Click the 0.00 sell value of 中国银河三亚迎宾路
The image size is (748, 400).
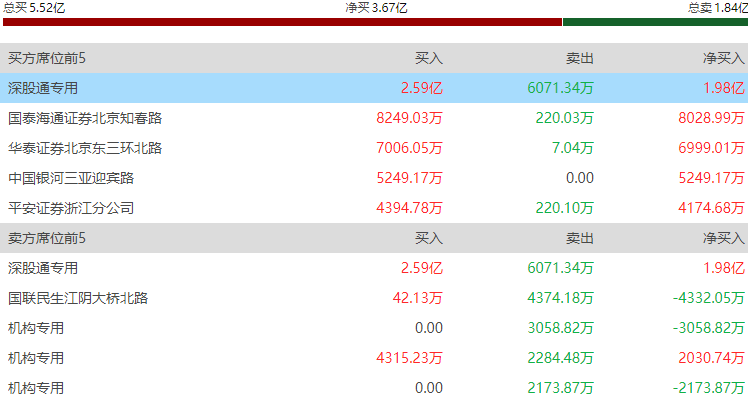click(x=580, y=178)
